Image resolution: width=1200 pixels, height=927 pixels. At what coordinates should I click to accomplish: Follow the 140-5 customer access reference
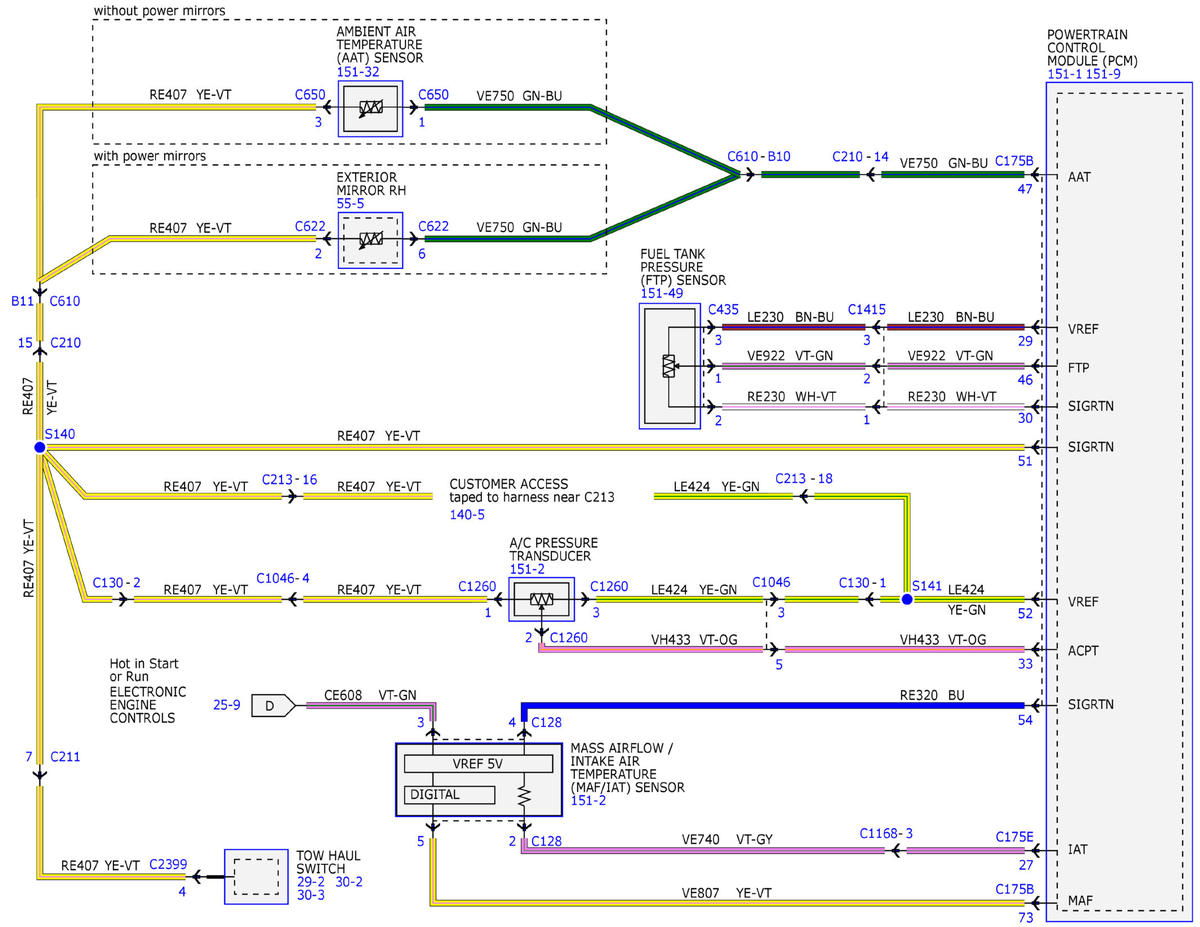point(467,514)
